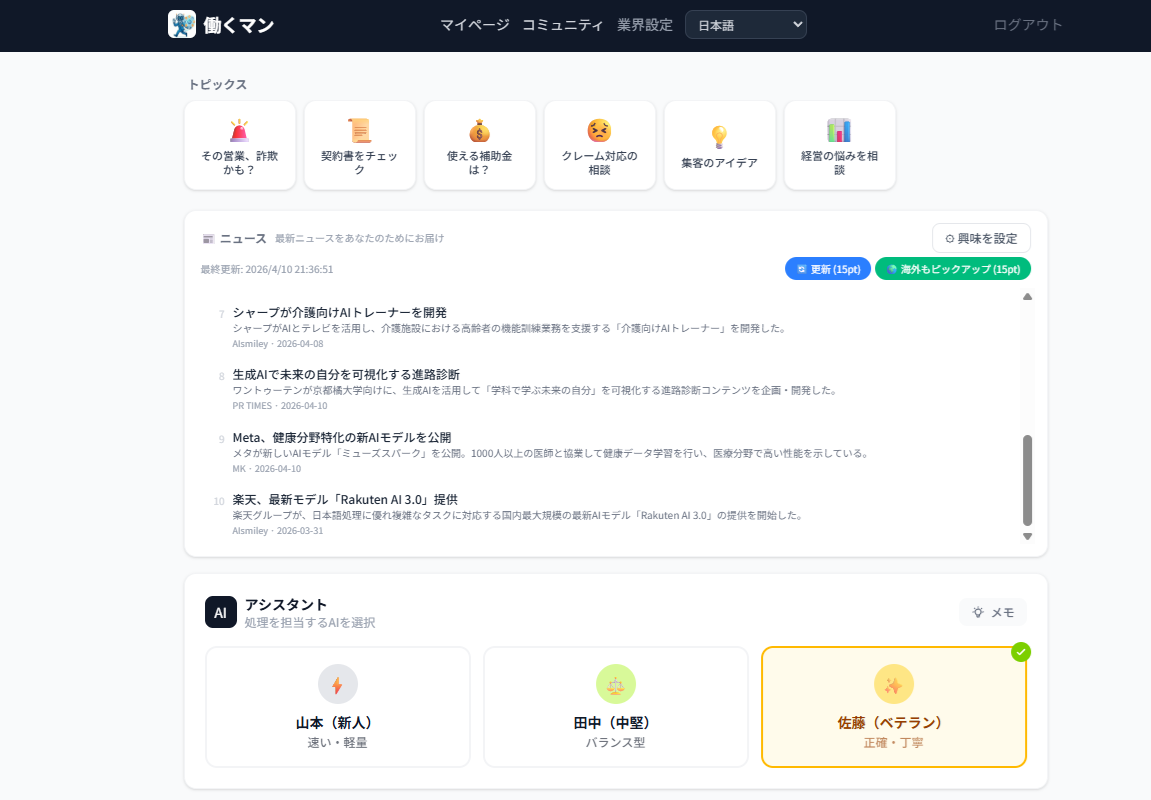Open the 日本語 language dropdown
Viewport: 1151px width, 800px height.
click(745, 25)
